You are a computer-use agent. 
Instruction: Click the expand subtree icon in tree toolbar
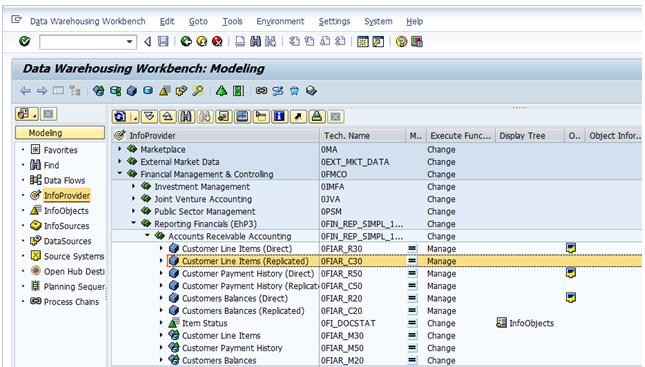[x=149, y=117]
